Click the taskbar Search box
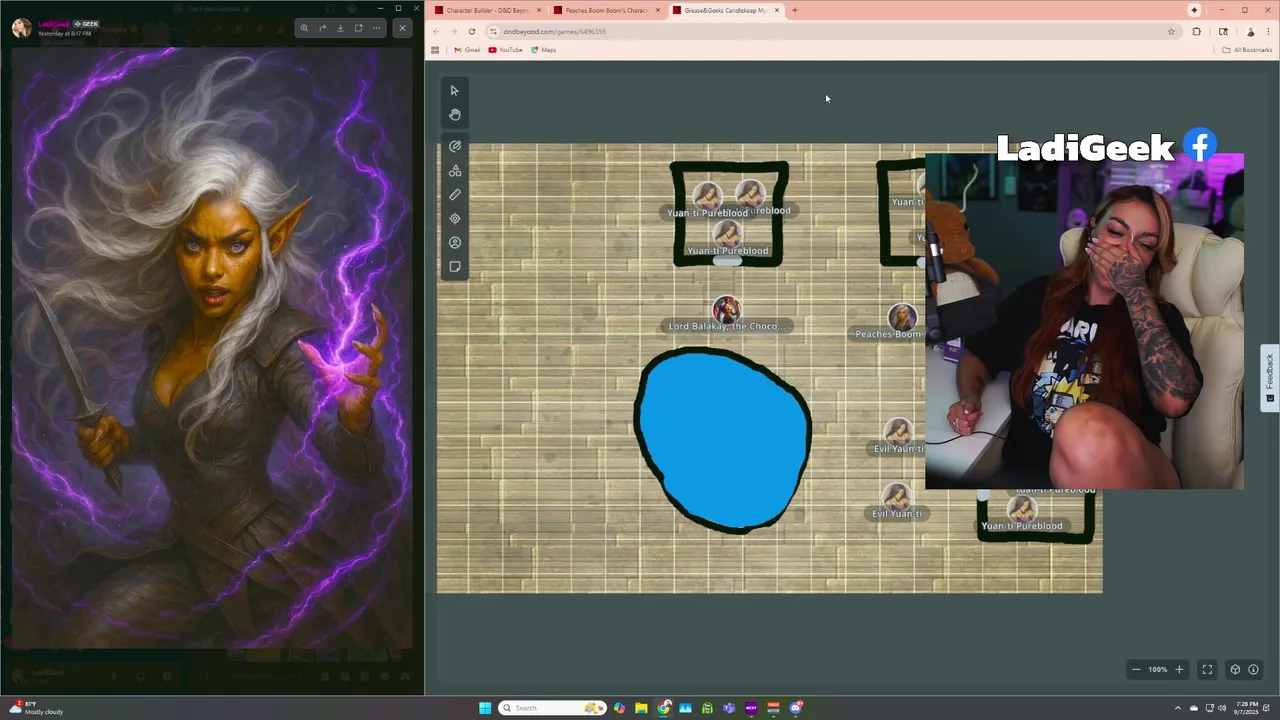 [553, 708]
